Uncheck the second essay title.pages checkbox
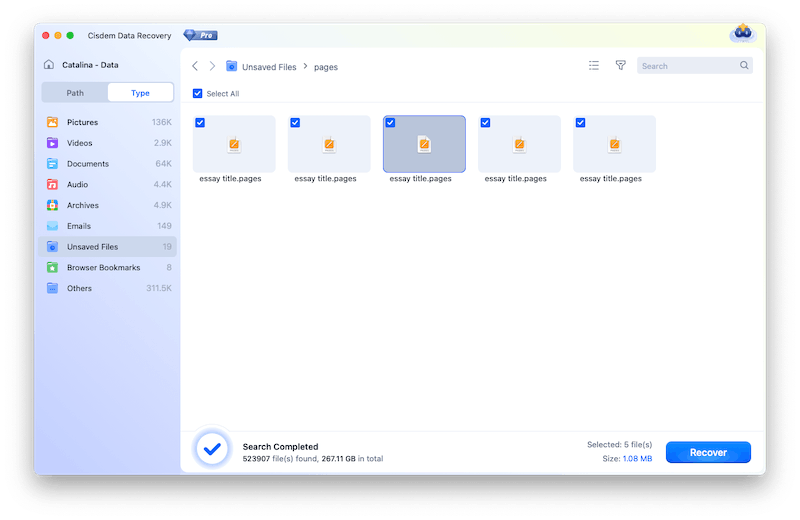800x520 pixels. point(295,122)
